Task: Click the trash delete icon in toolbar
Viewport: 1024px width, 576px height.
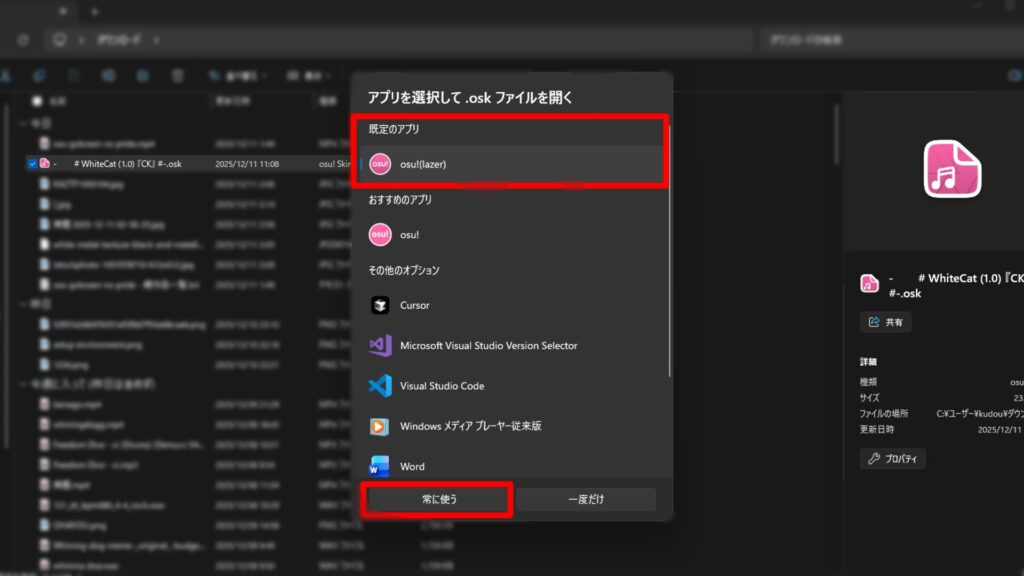Action: click(177, 75)
